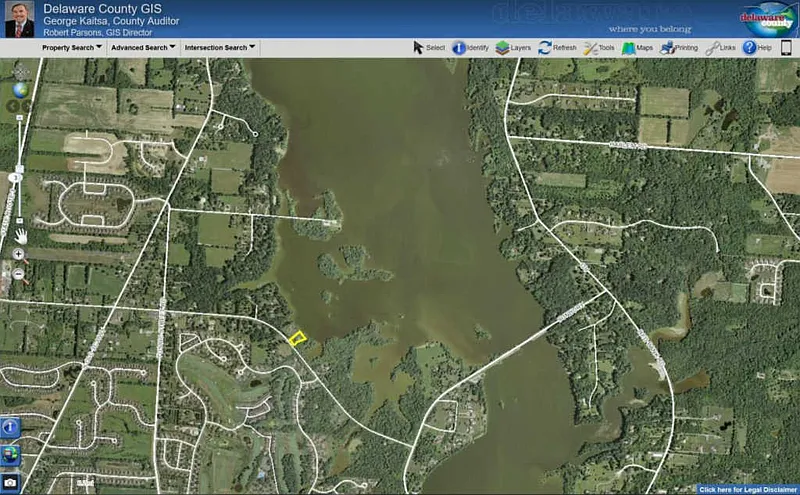This screenshot has height=495, width=800.
Task: Open the Layers panel
Action: pyautogui.click(x=513, y=47)
